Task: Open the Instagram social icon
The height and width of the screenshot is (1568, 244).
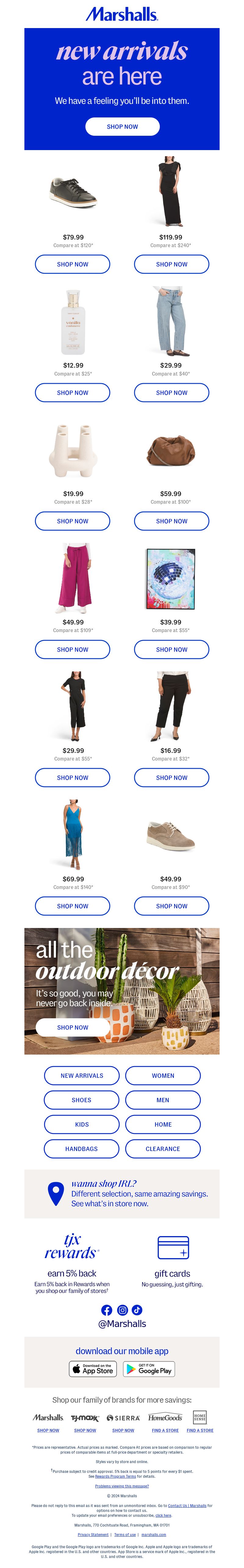Action: pyautogui.click(x=122, y=1310)
